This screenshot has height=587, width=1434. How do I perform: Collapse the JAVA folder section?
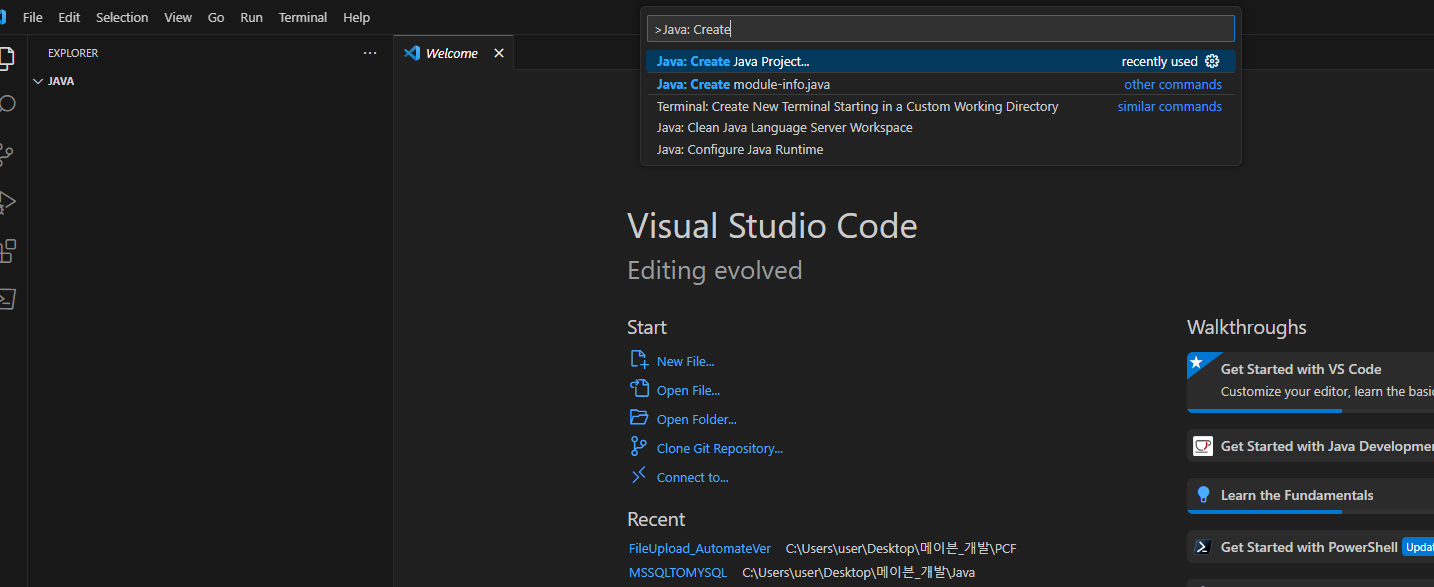(x=38, y=81)
